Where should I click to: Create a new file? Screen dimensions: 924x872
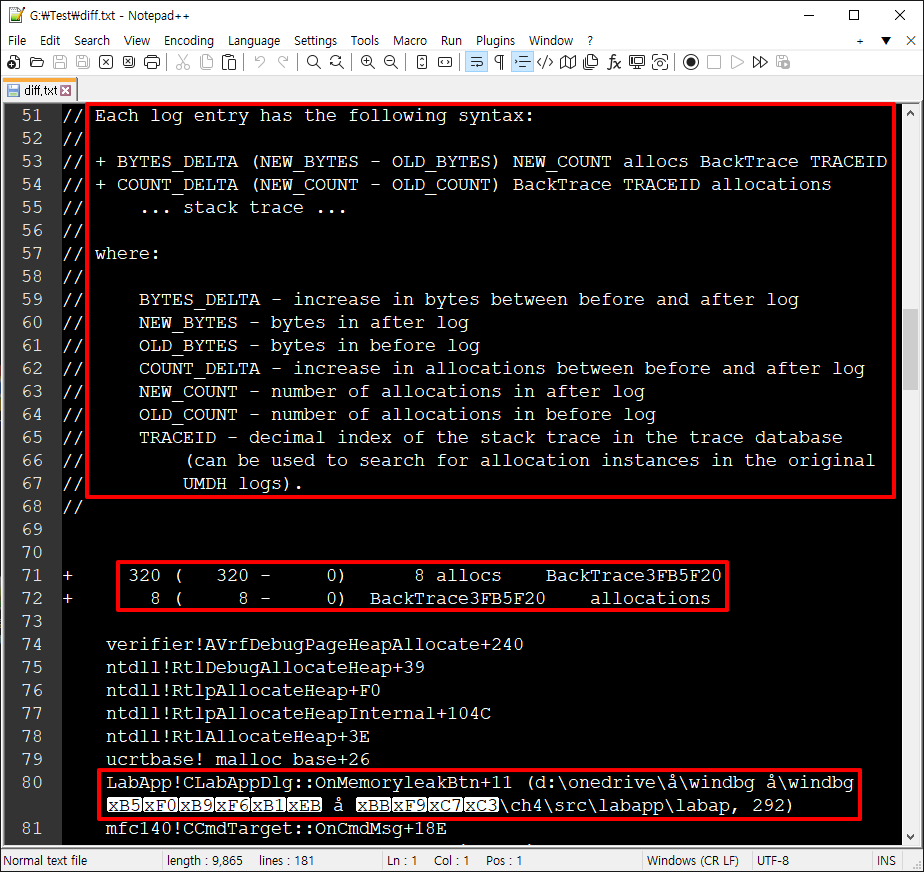point(14,62)
